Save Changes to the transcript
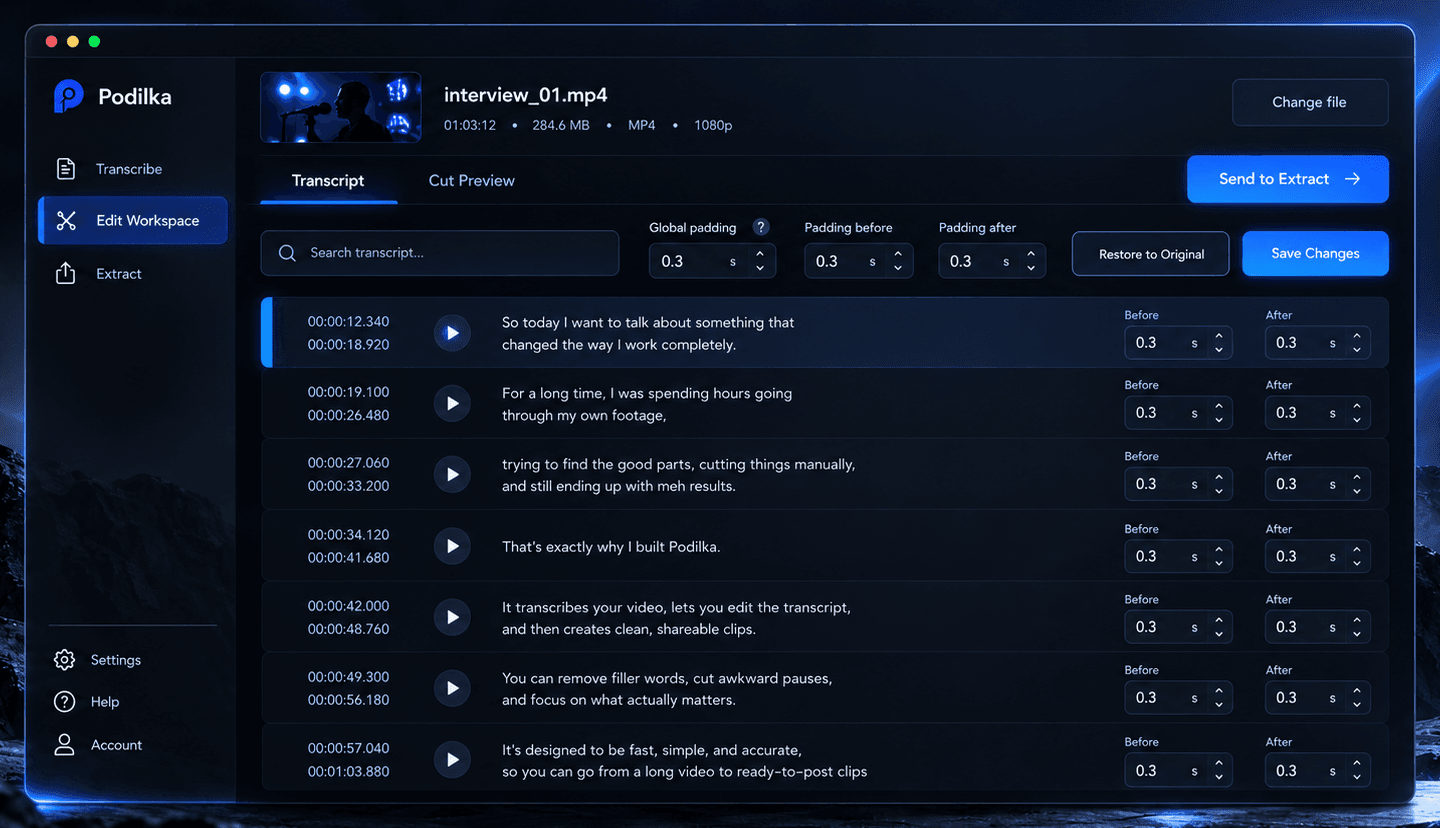 [x=1316, y=254]
